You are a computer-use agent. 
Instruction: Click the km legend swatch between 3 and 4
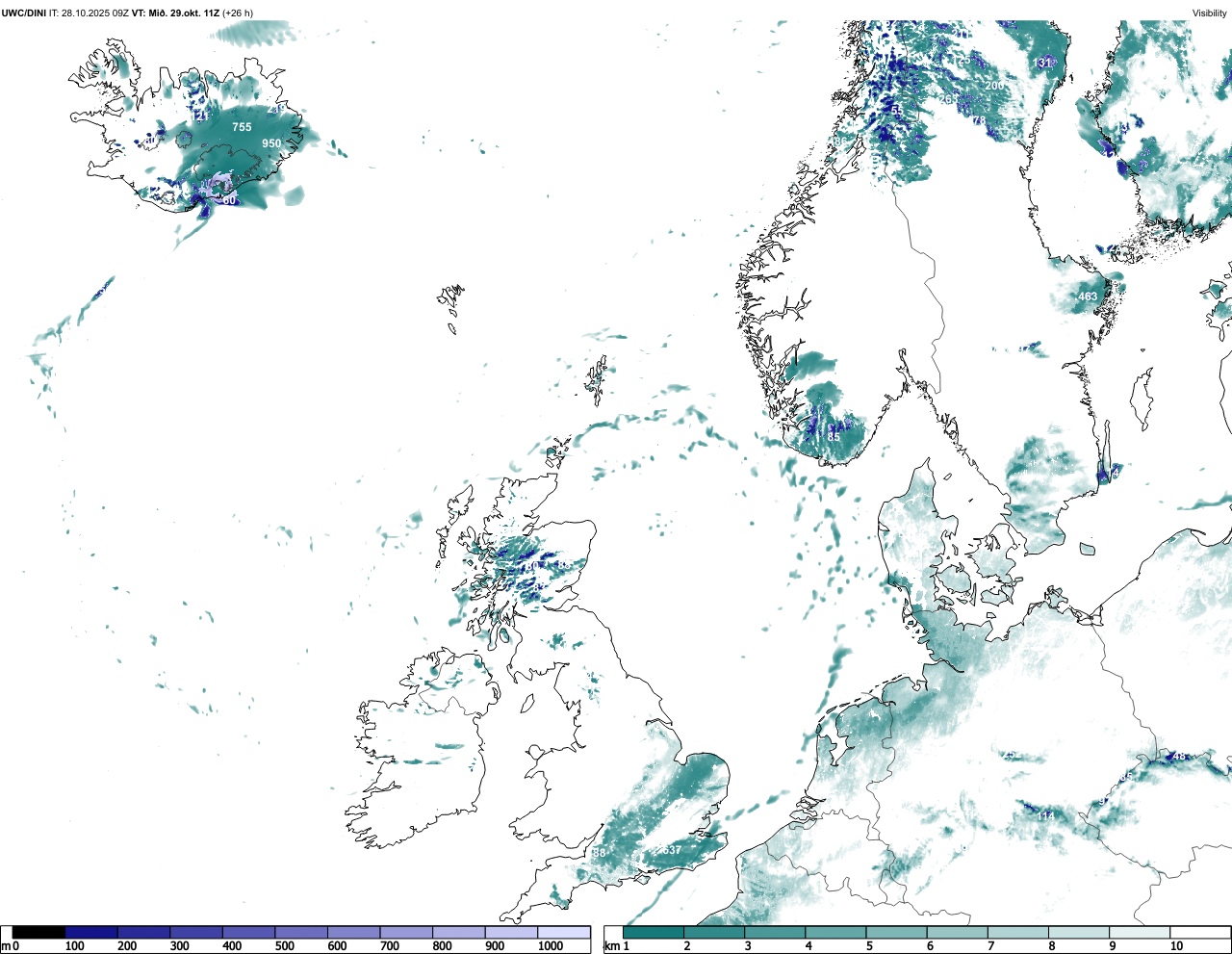tap(775, 932)
